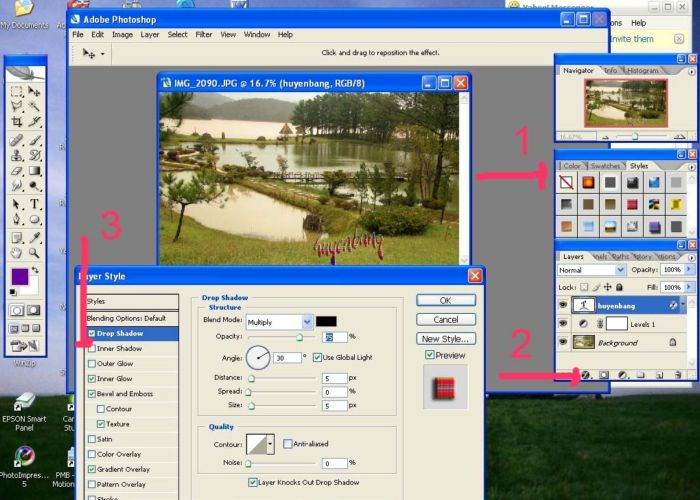Hide the Levels 1 layer
This screenshot has width=700, height=500.
(563, 324)
